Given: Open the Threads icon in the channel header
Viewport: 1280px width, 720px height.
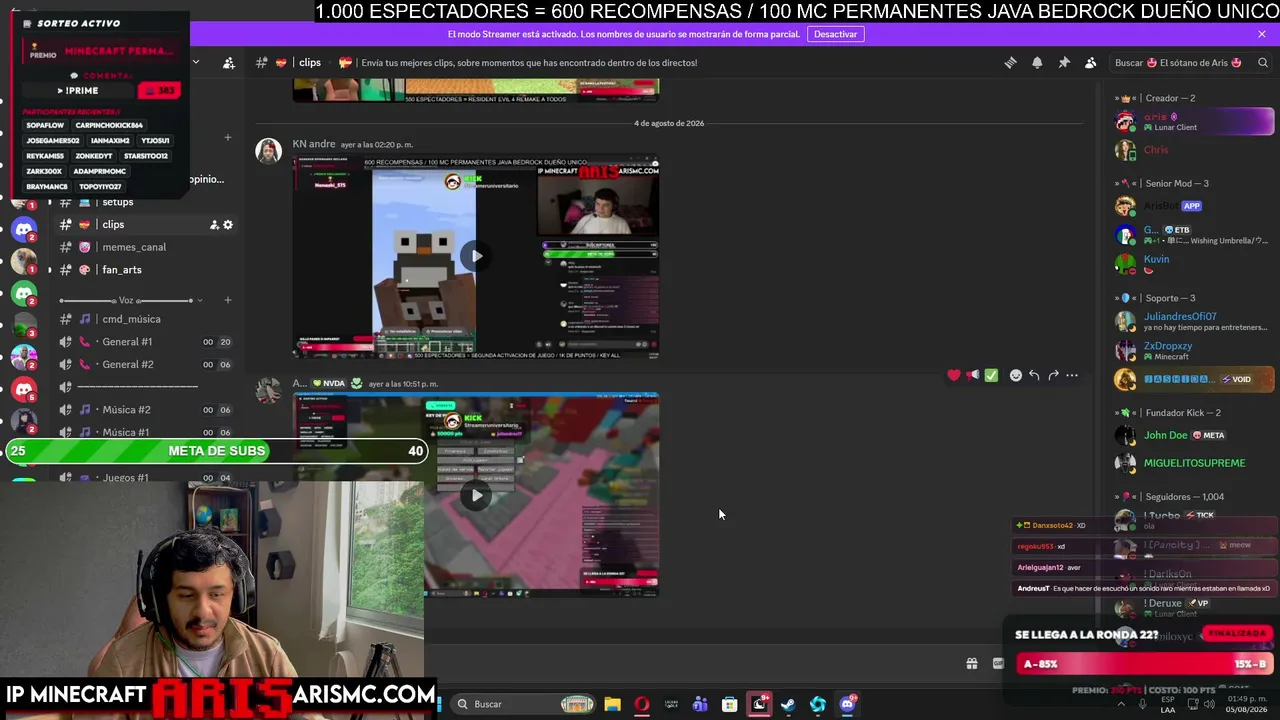Looking at the screenshot, I should click(x=1010, y=62).
